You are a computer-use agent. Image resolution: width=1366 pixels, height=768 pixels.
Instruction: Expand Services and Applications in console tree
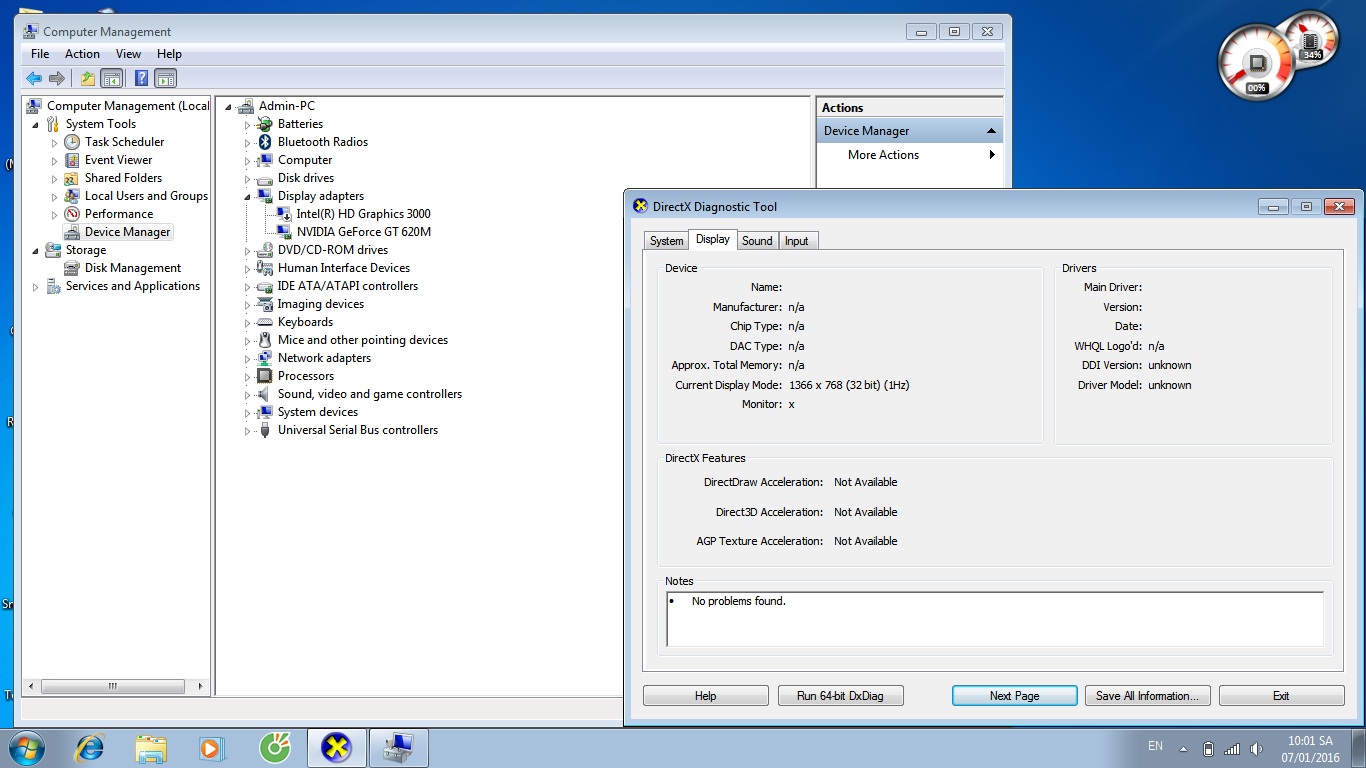[x=36, y=287]
